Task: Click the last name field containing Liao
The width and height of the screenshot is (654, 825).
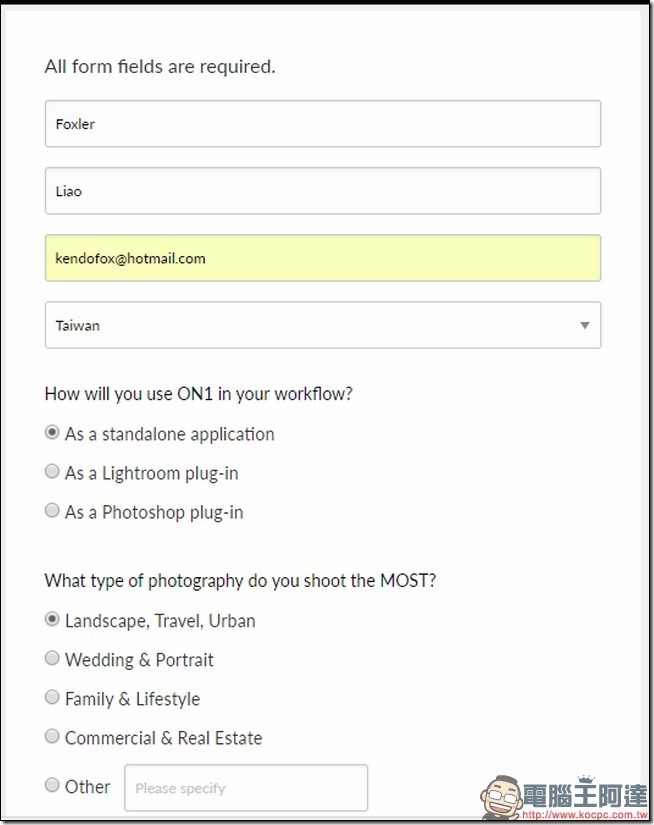Action: click(323, 190)
